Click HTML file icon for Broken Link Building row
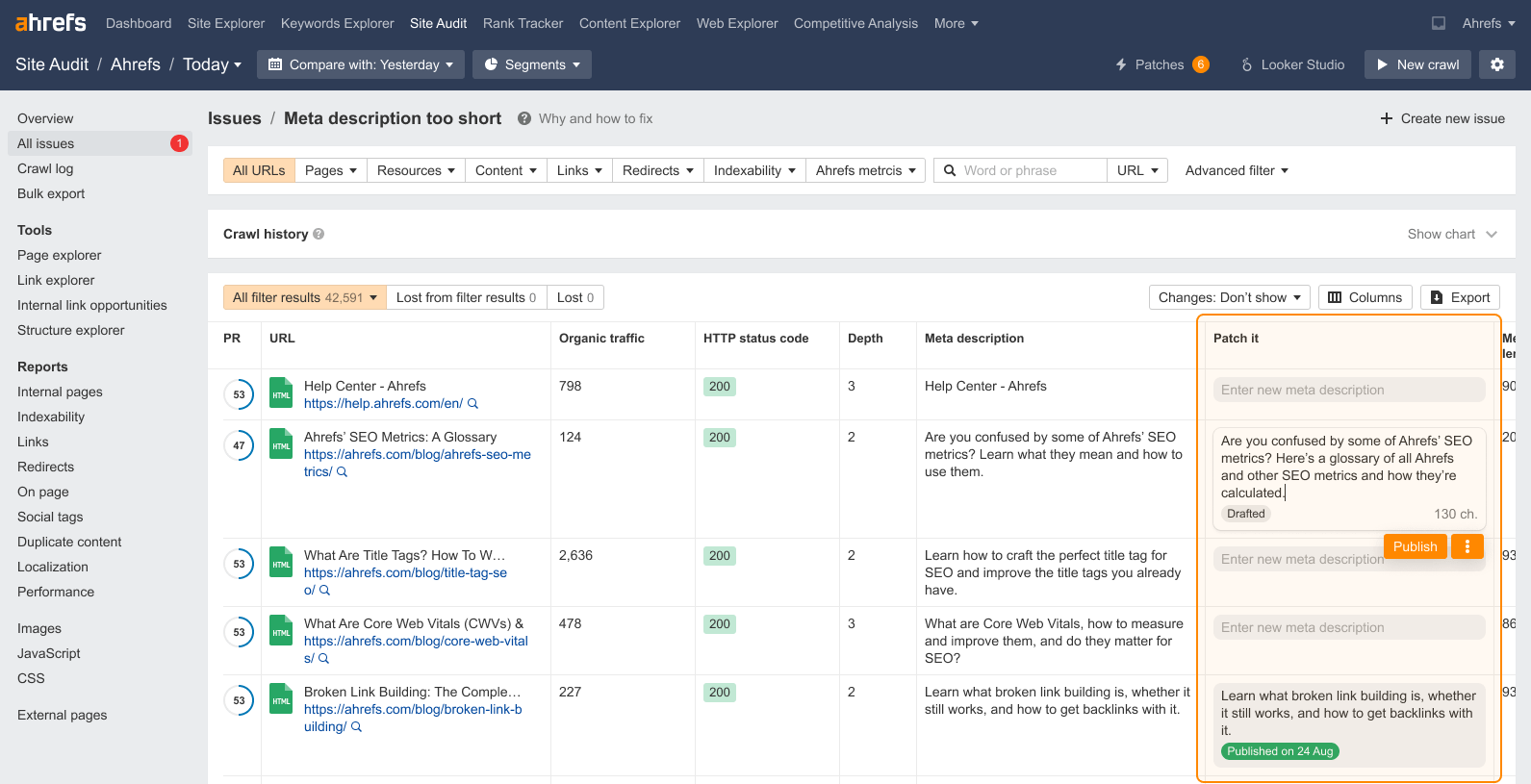 click(x=281, y=698)
